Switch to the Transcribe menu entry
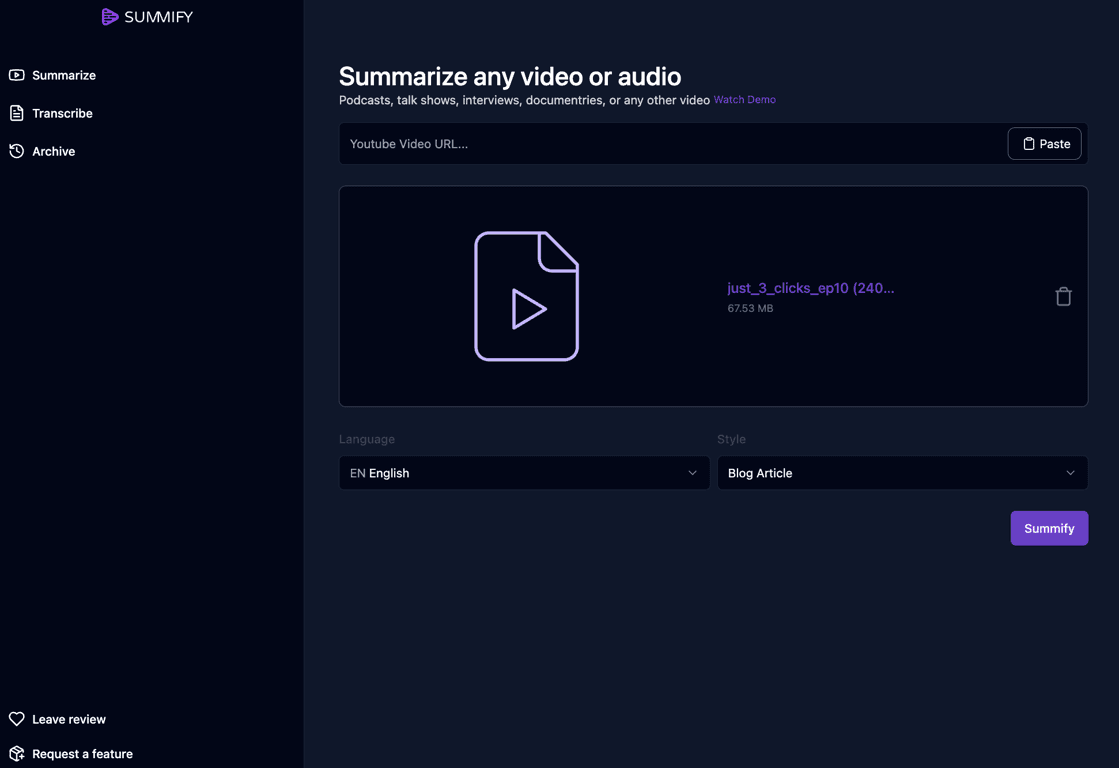Image resolution: width=1119 pixels, height=768 pixels. point(62,113)
